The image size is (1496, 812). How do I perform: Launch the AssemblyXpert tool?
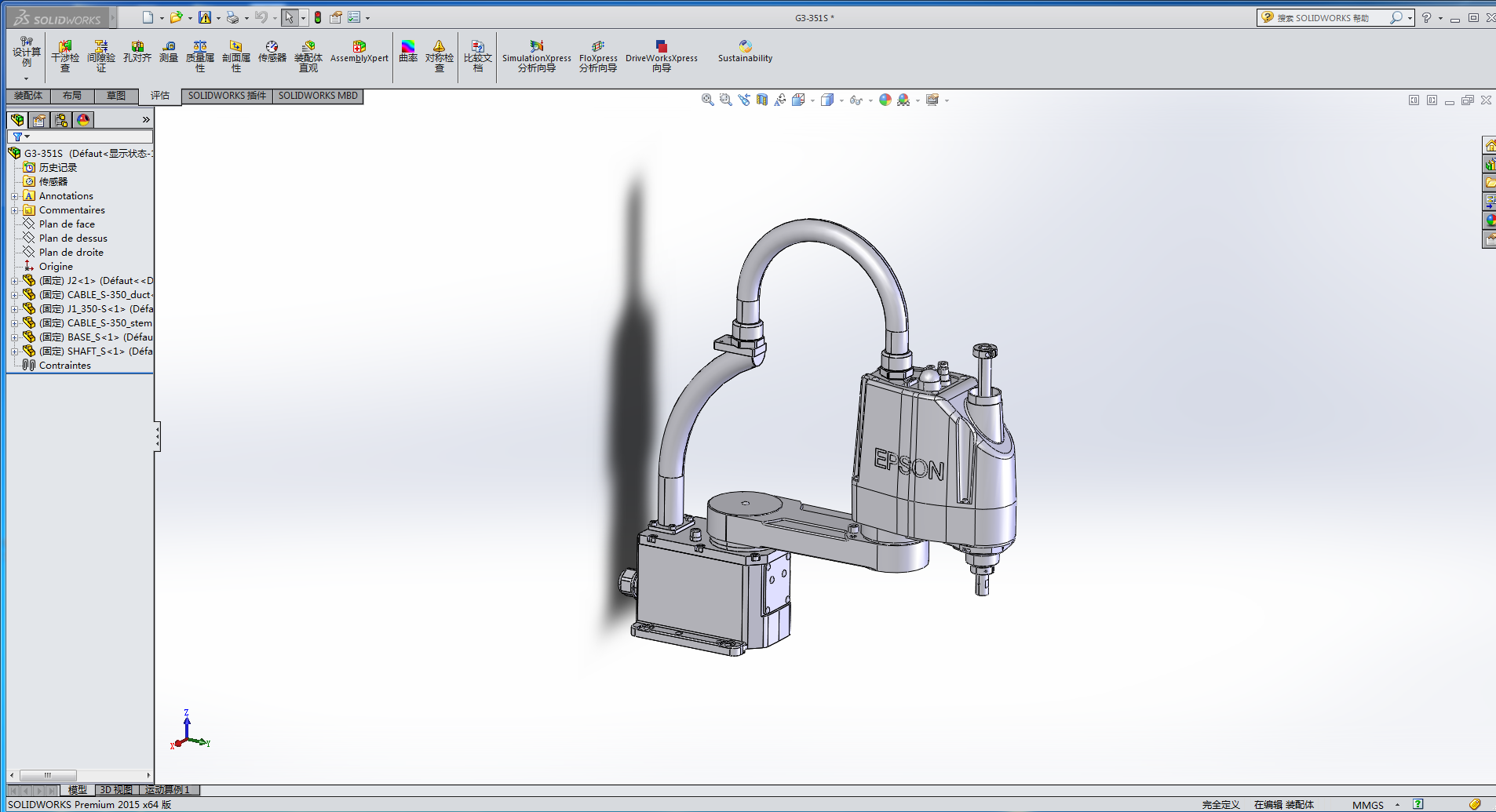click(x=359, y=52)
